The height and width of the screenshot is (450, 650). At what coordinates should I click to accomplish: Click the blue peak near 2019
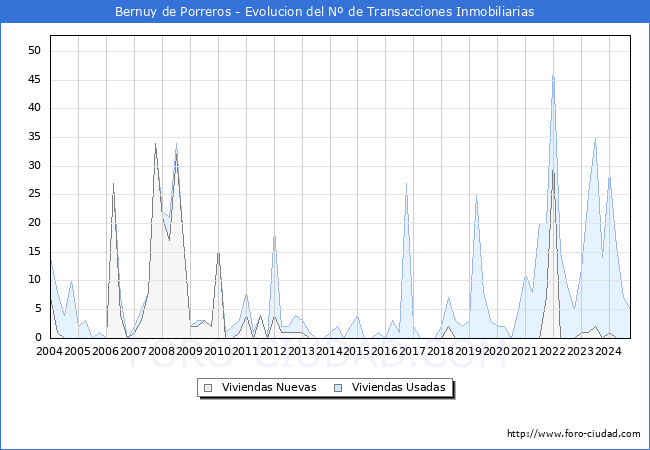point(476,195)
